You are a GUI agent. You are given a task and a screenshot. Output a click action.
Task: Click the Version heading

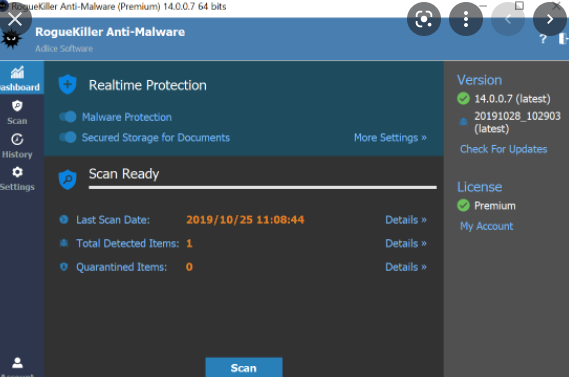click(479, 80)
